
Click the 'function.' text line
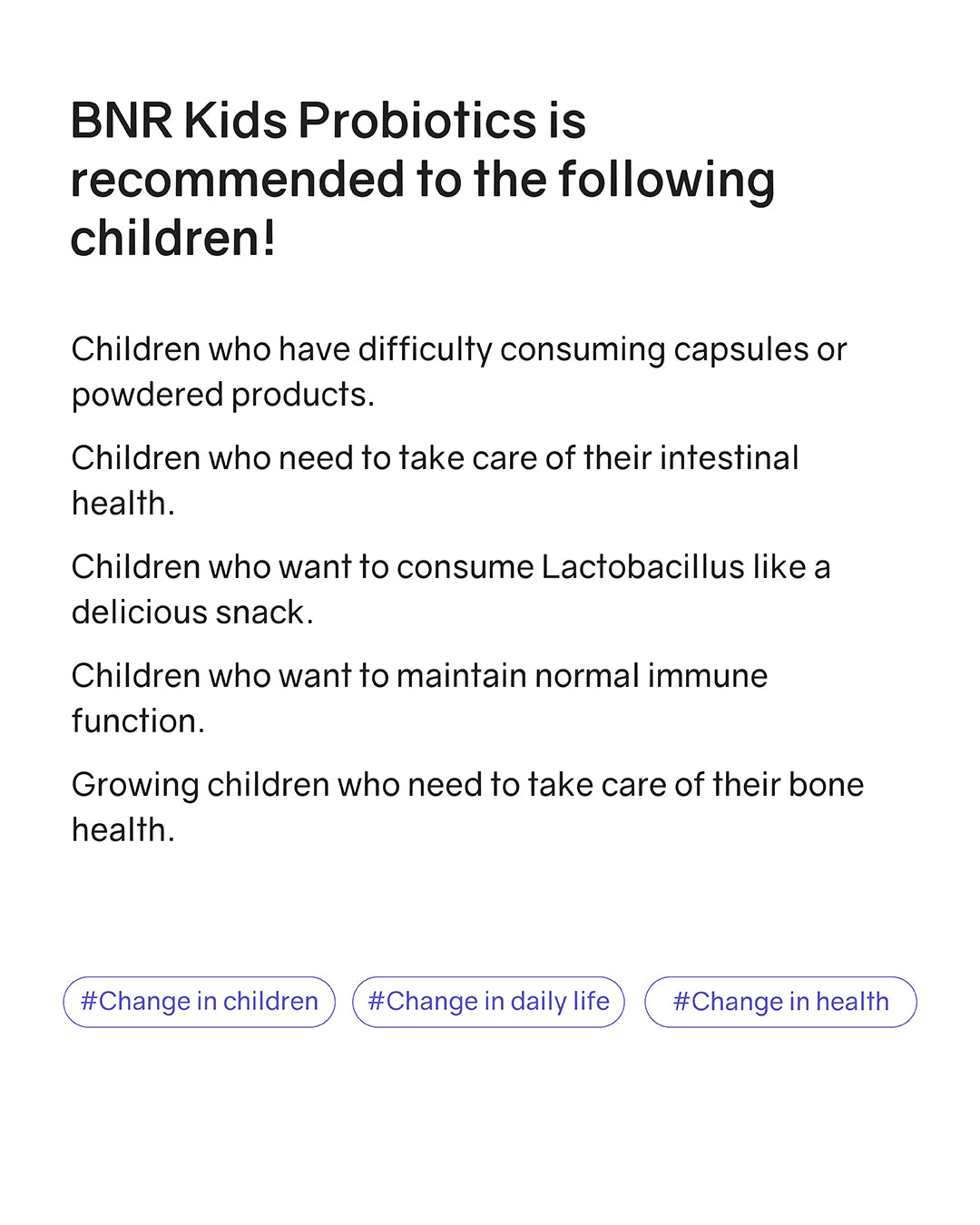[x=138, y=721]
